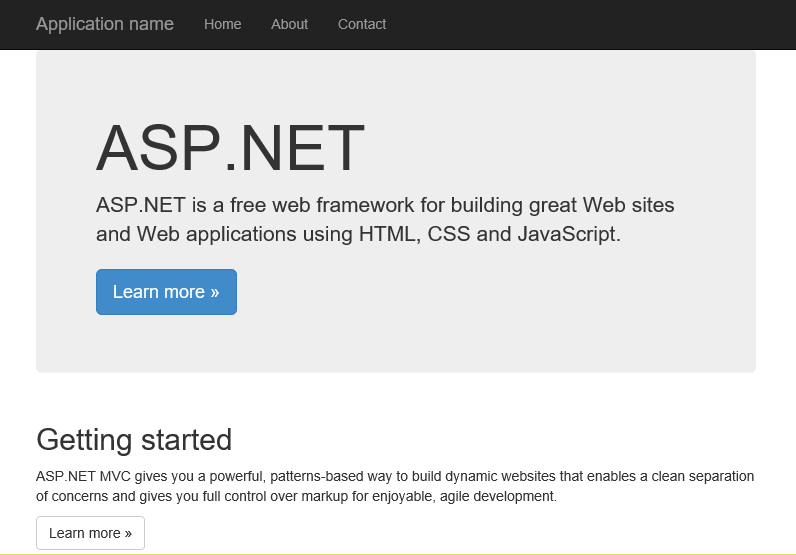Click the large ASP.NET heading
Viewport: 796px width, 555px height.
[230, 149]
